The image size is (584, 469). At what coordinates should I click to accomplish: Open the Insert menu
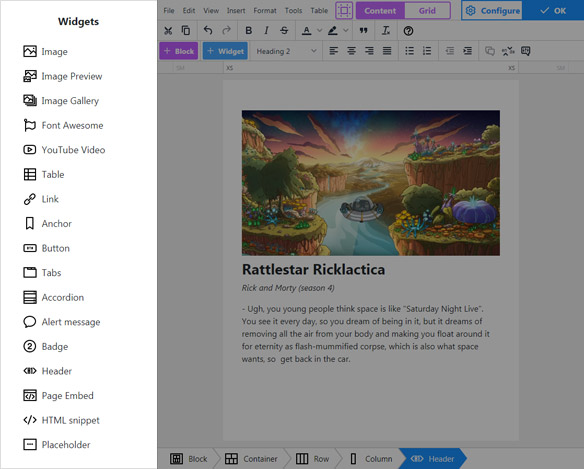click(236, 10)
